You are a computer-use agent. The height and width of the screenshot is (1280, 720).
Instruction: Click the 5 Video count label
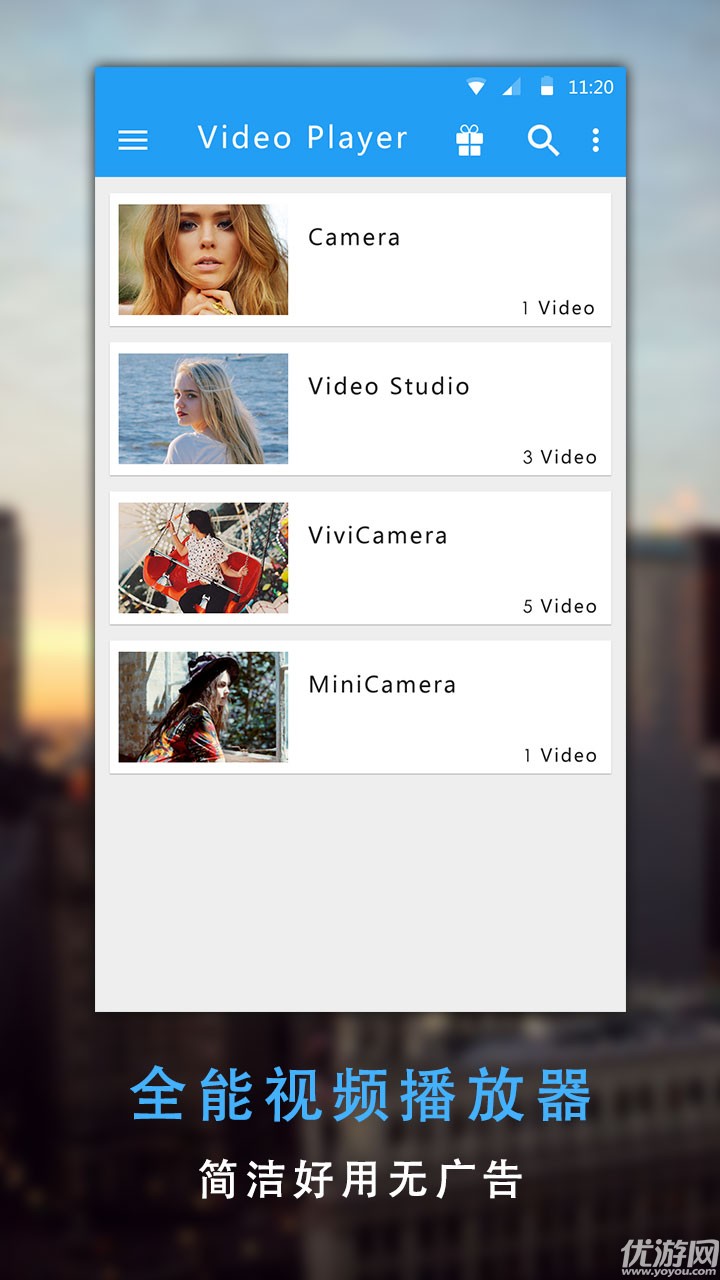point(559,606)
